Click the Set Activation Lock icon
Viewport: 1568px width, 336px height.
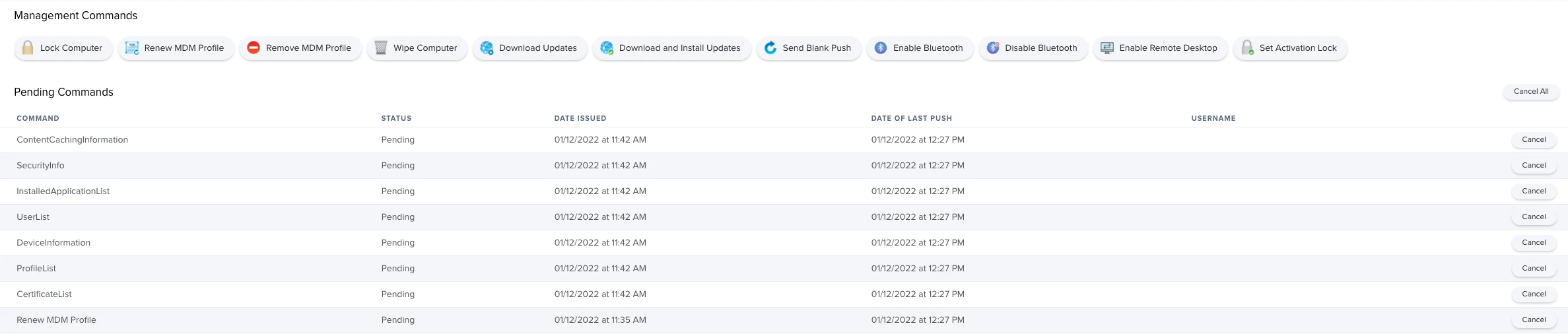point(1247,48)
